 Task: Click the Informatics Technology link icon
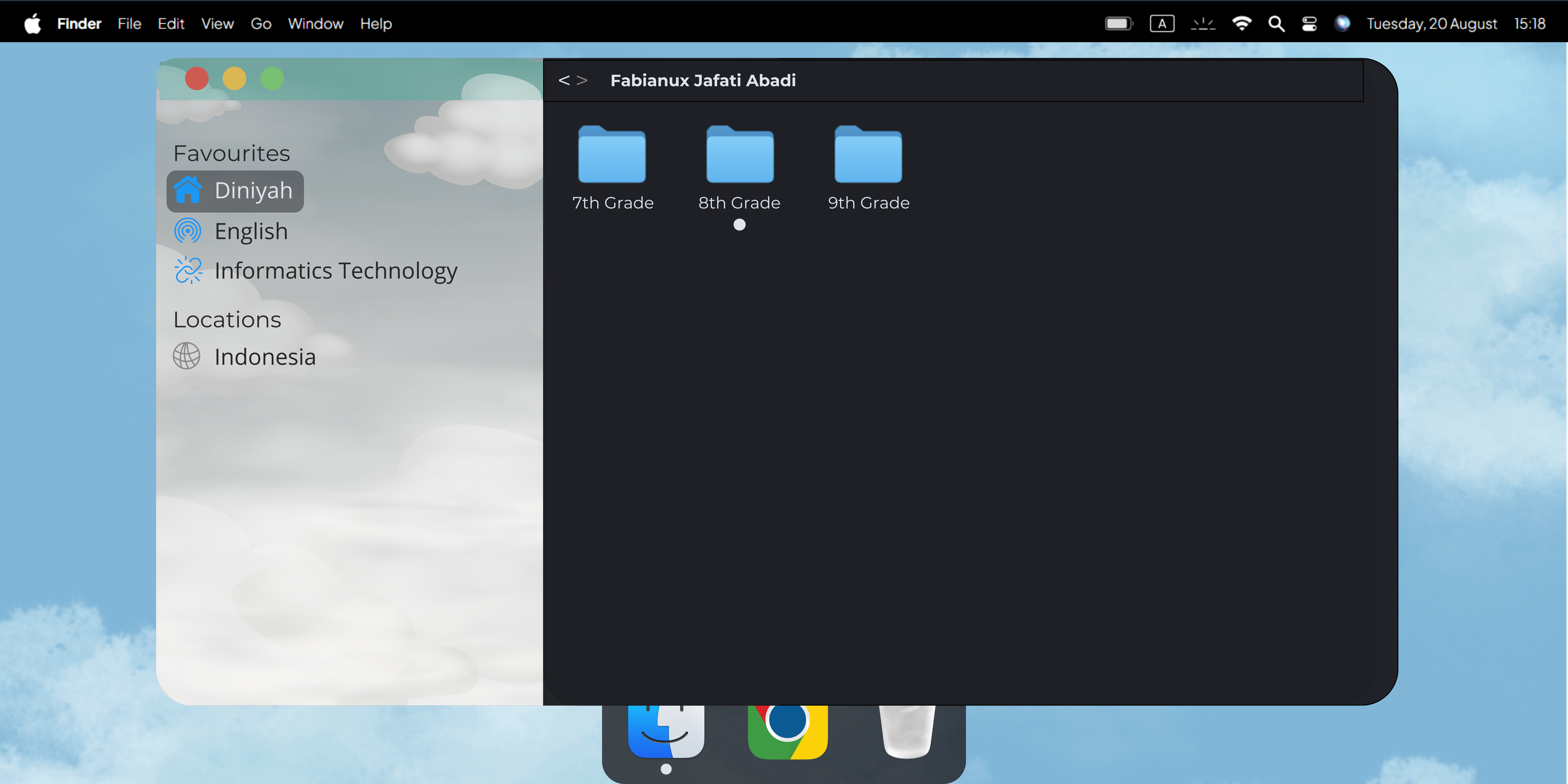(188, 270)
